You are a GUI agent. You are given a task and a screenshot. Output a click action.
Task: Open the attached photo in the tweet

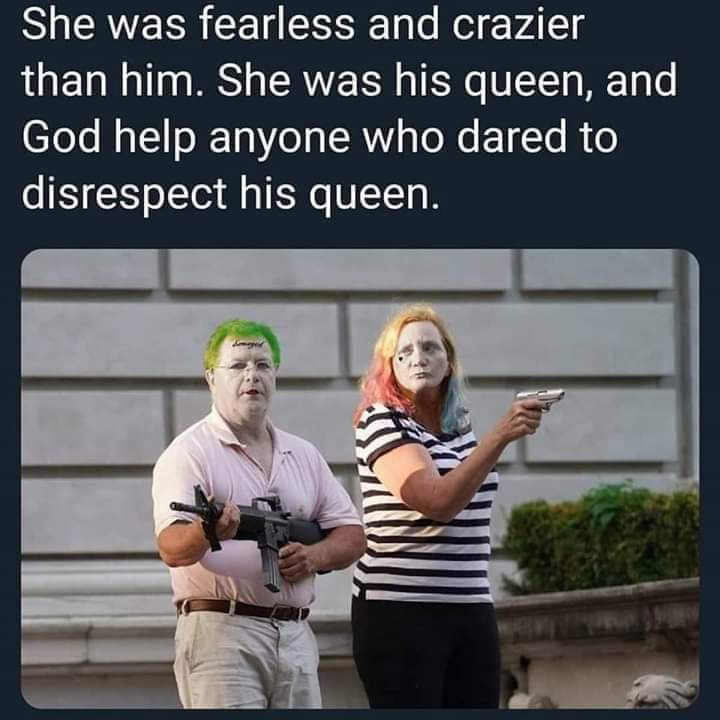(x=360, y=479)
